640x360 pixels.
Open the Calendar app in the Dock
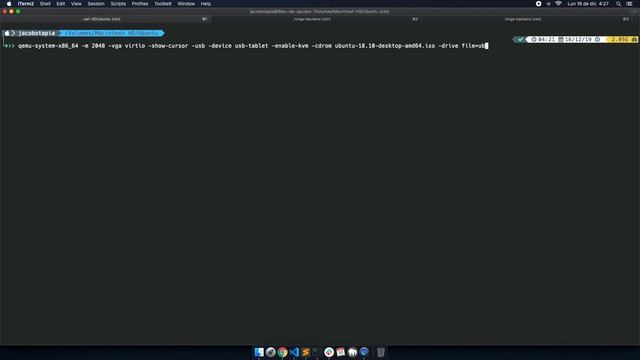341,352
